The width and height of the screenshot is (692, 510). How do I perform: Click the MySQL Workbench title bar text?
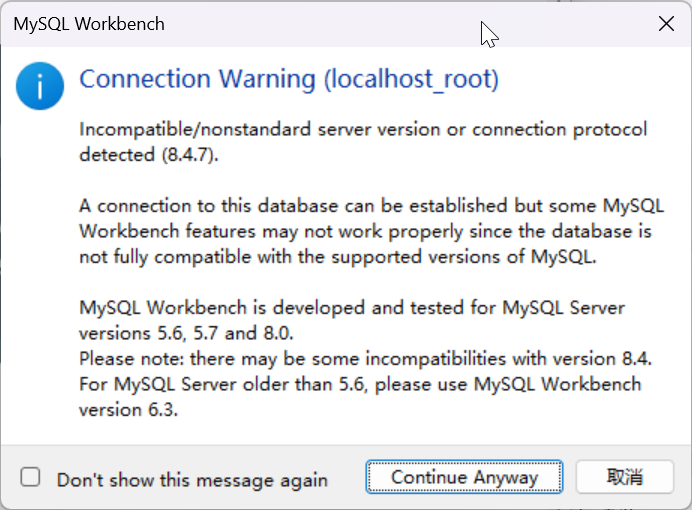coord(89,23)
